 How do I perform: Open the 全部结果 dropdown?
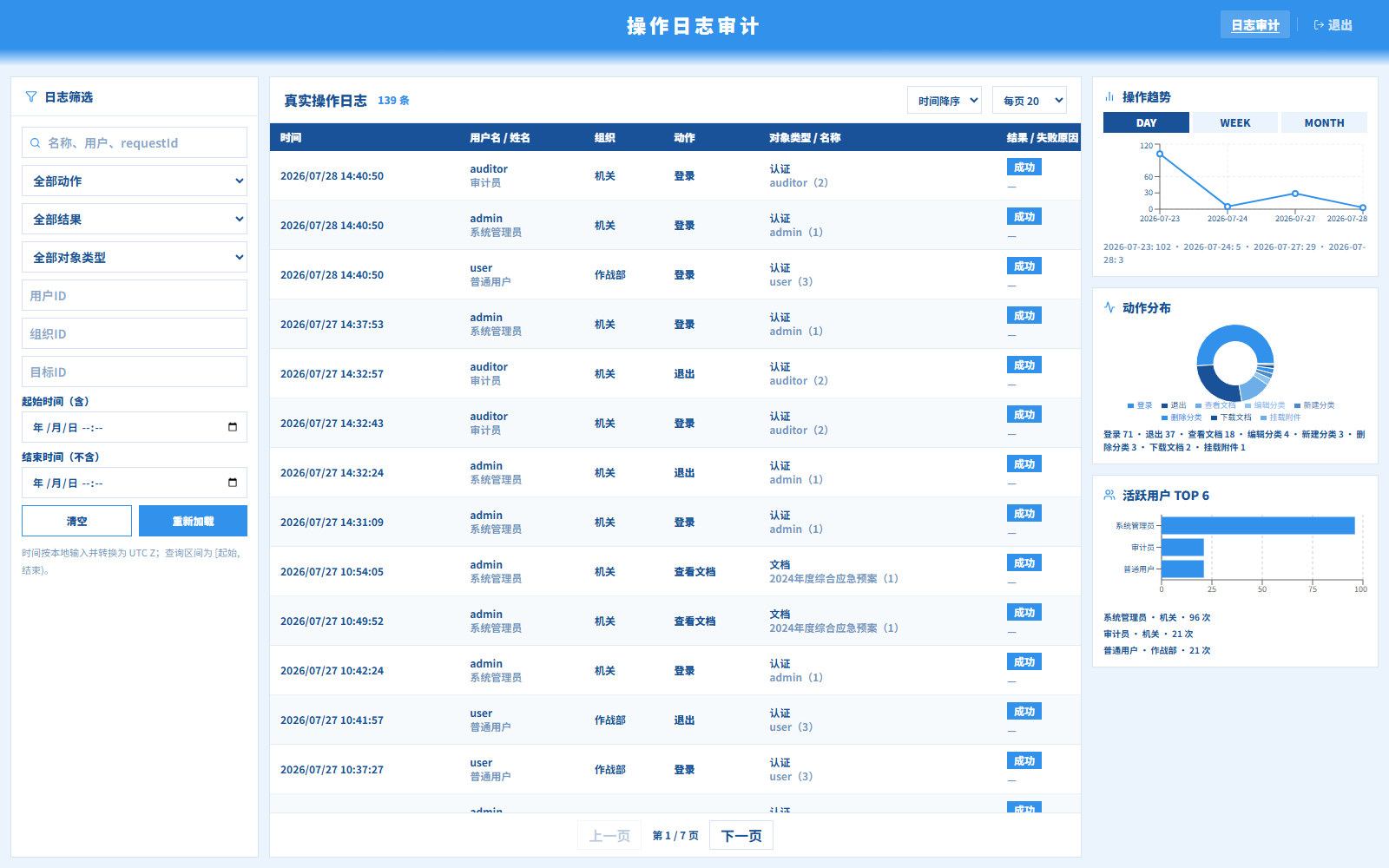(135, 219)
